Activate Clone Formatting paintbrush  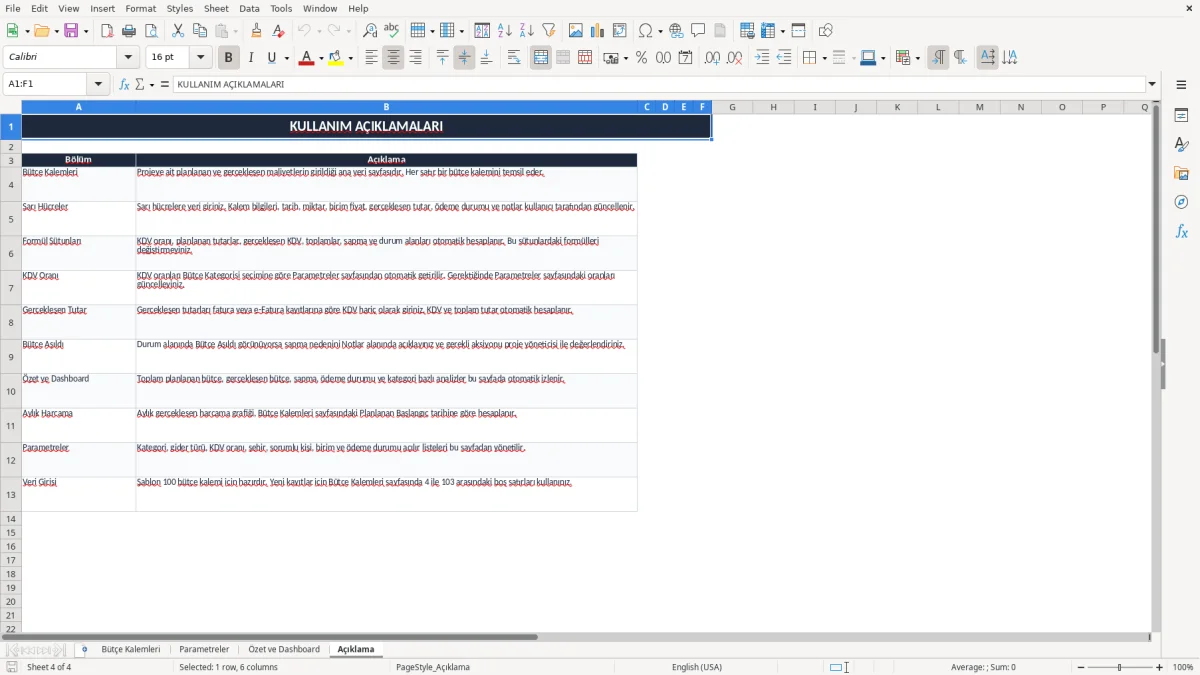click(257, 31)
